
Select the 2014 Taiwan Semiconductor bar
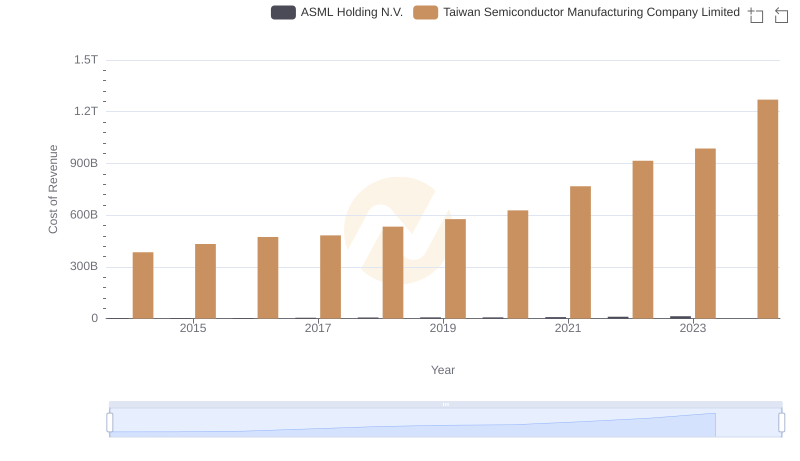point(143,286)
